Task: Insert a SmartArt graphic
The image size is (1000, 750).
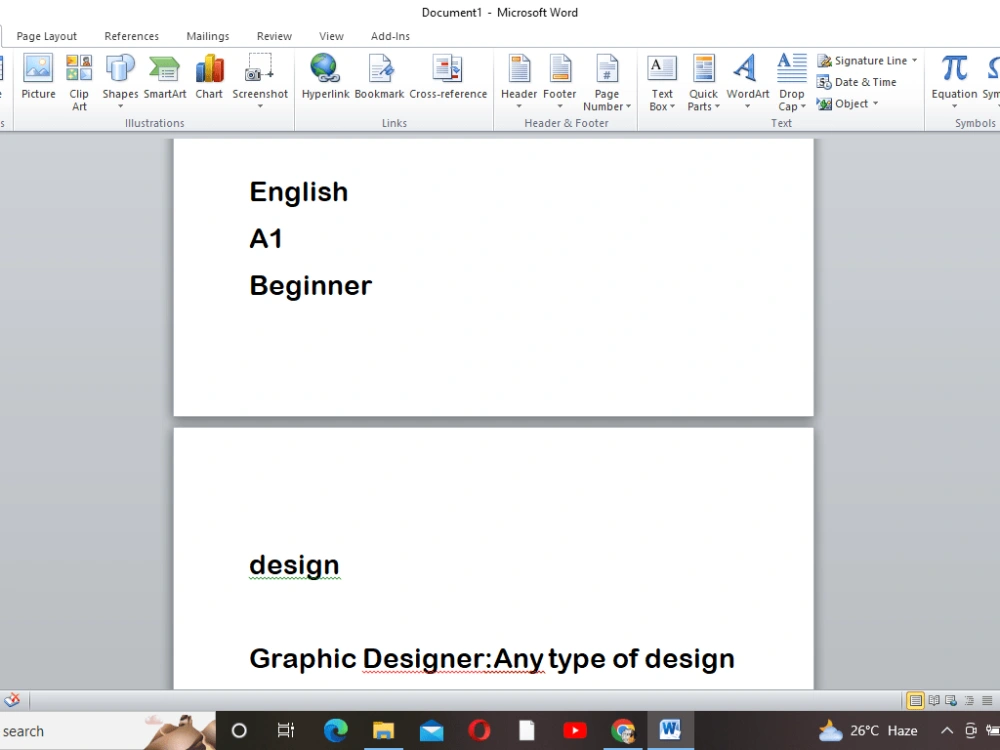Action: click(x=165, y=77)
